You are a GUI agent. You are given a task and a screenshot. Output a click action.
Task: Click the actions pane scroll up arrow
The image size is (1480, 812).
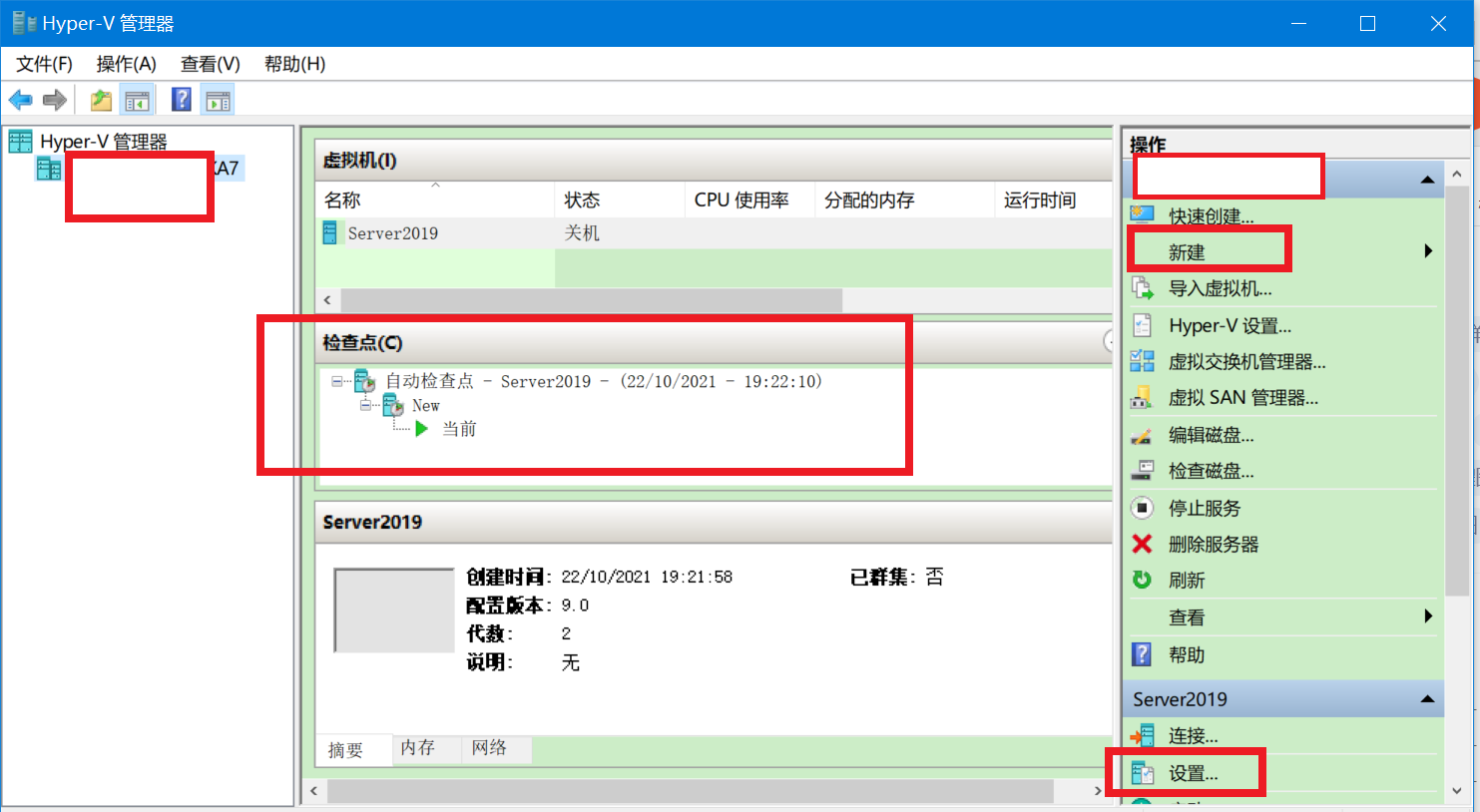pos(1457,174)
